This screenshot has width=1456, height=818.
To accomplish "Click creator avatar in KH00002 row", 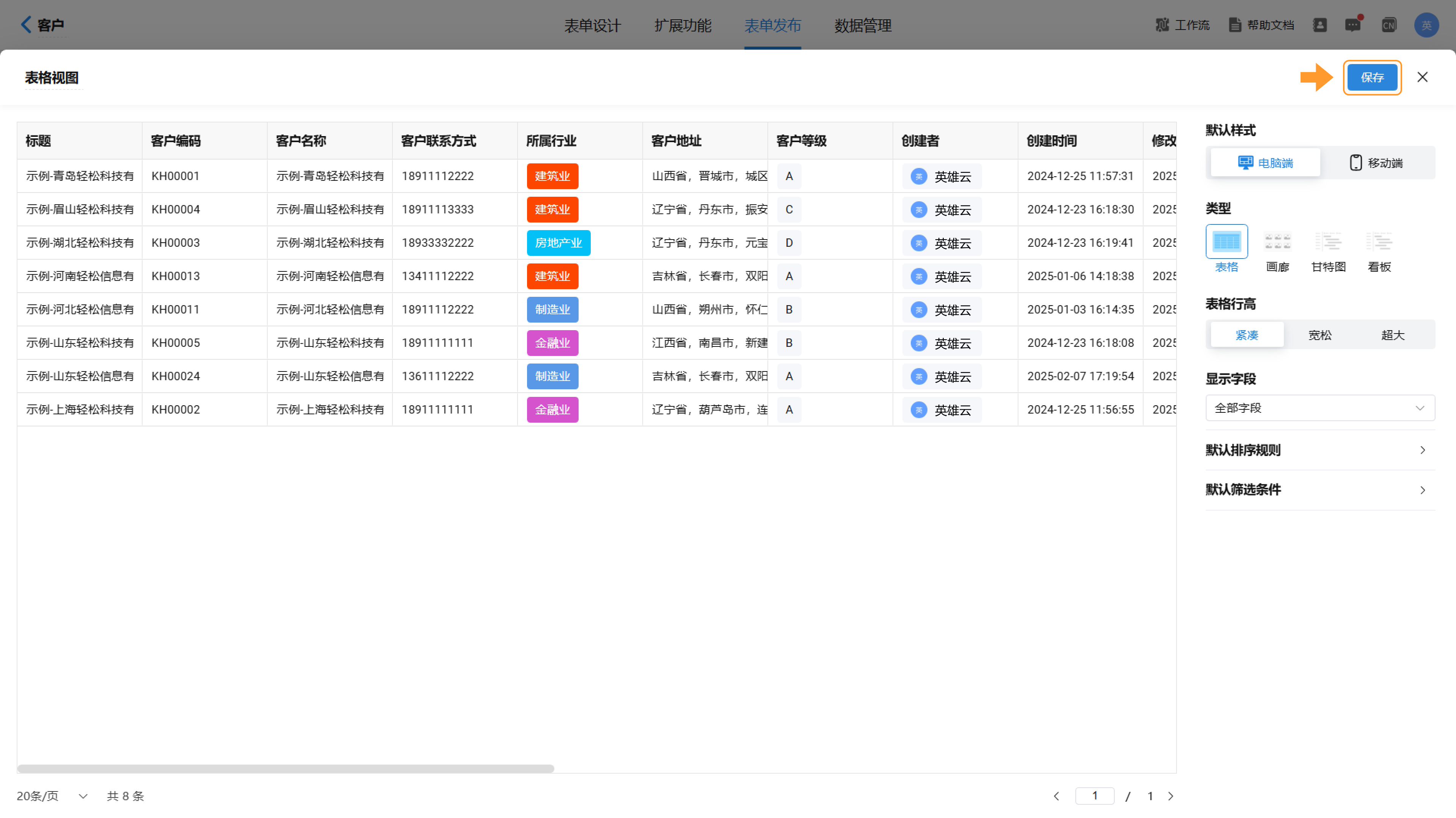I will (919, 409).
